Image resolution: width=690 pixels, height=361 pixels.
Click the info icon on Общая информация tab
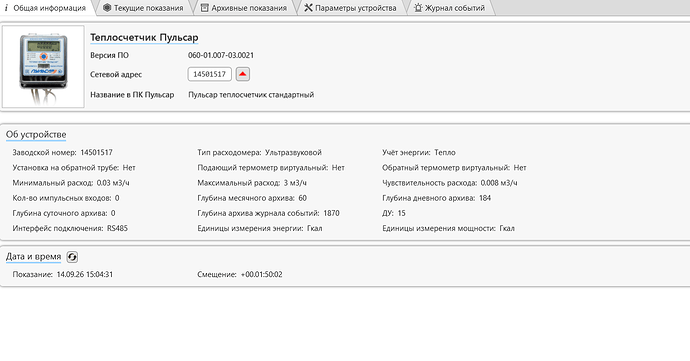6,8
